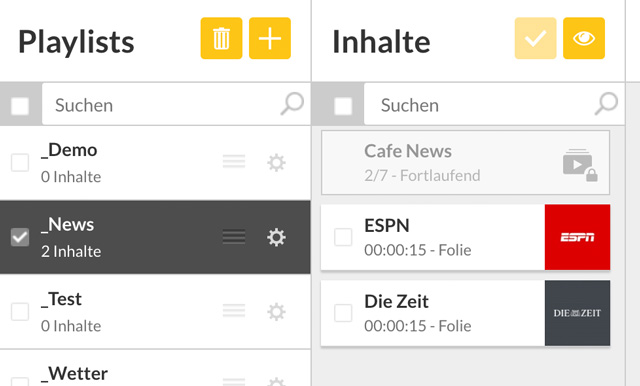Click the yellow checkmark confirm button in Inhalte
640x386 pixels.
(535, 38)
